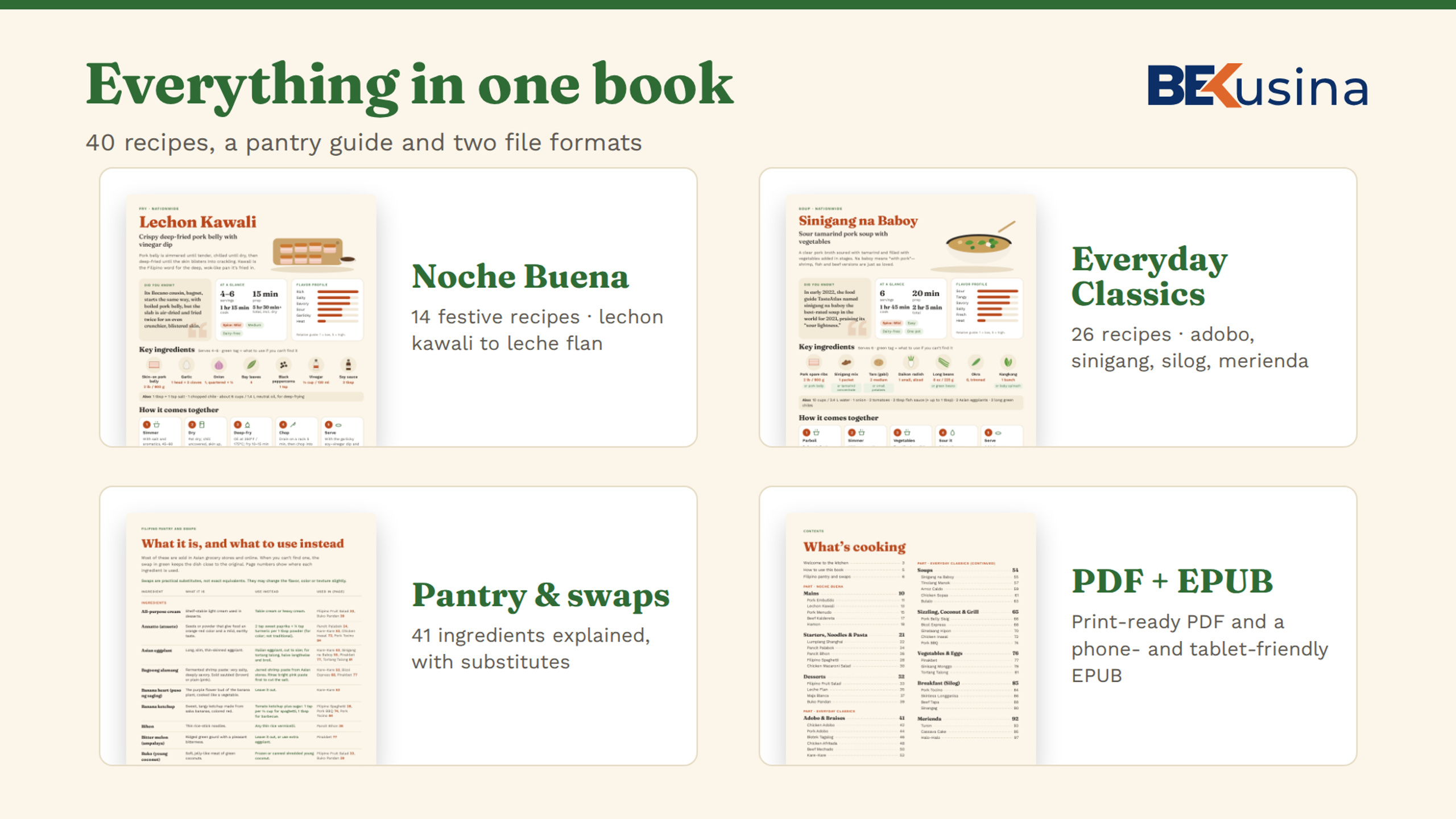Click the '15 min' prep time in Lechon page
Viewport: 1456px width, 819px height.
pyautogui.click(x=265, y=294)
